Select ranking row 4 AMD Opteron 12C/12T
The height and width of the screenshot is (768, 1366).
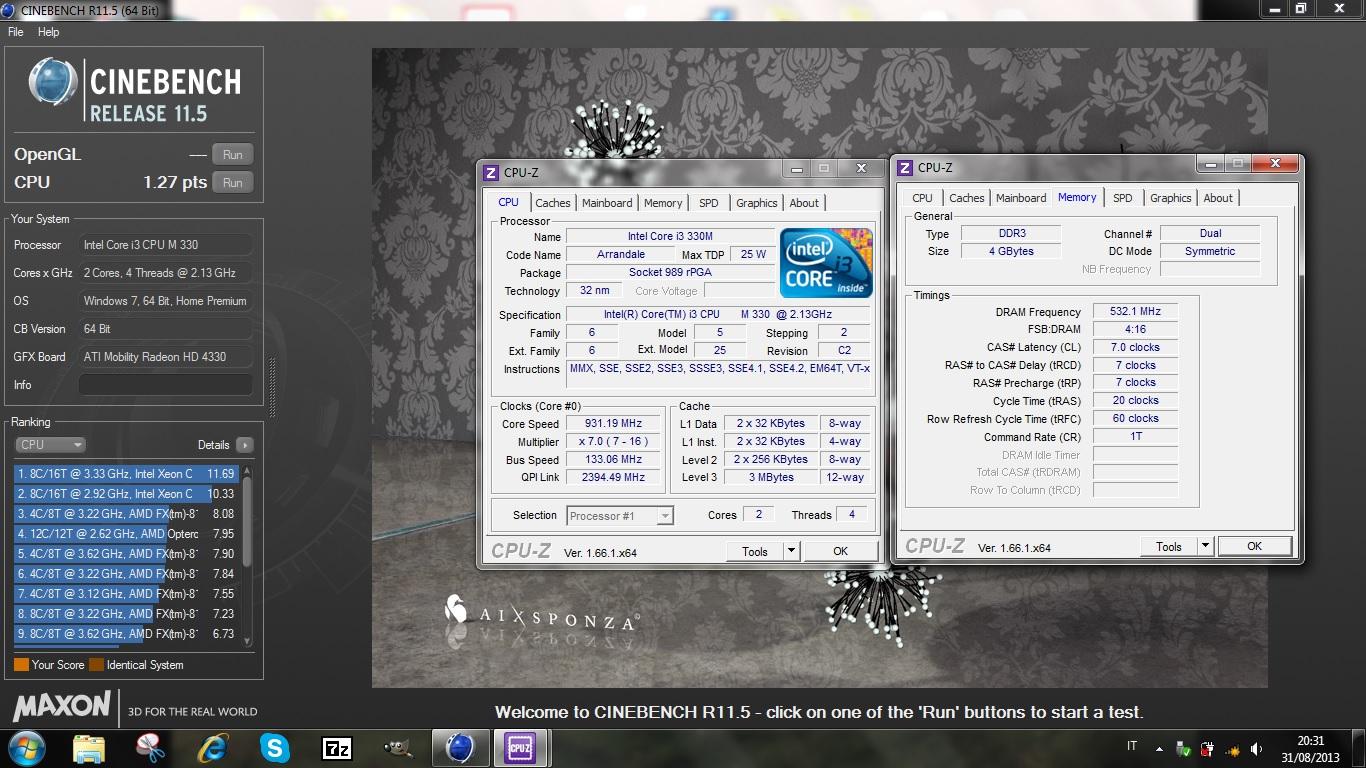(x=126, y=534)
